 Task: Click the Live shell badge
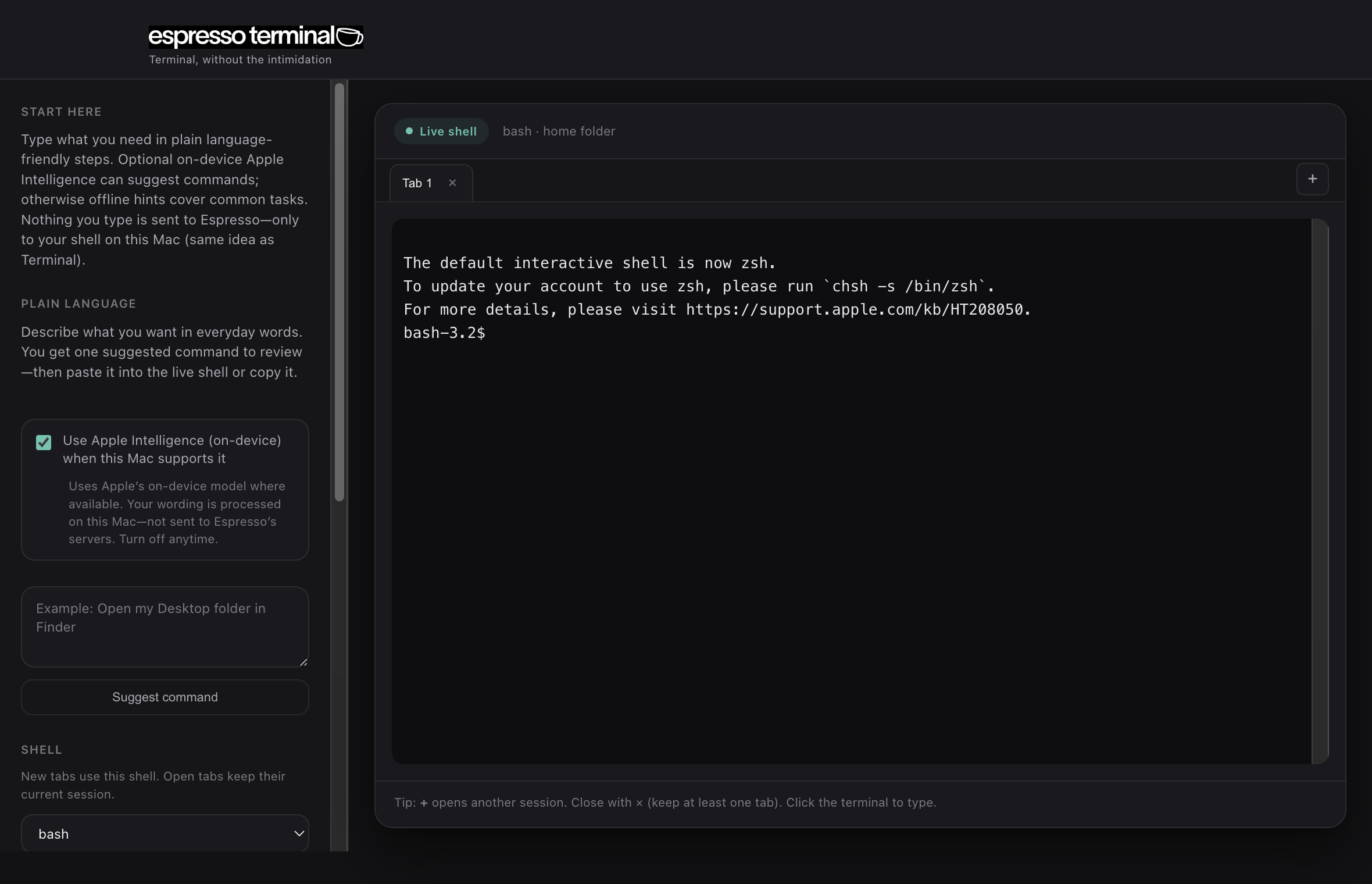pos(441,131)
